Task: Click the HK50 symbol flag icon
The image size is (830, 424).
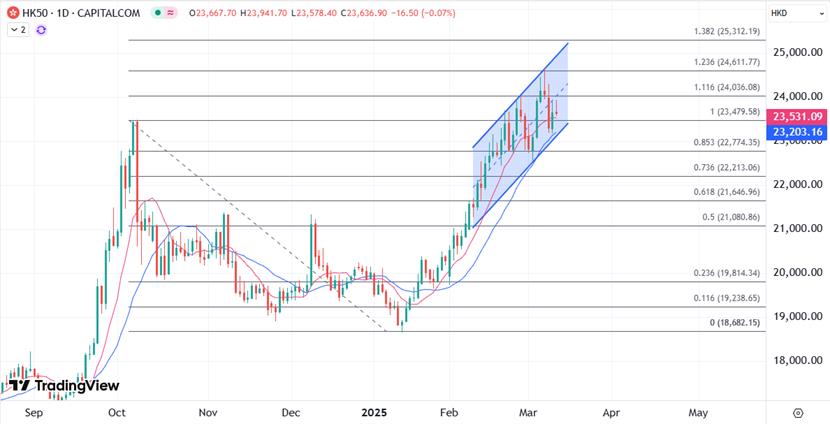Action: coord(11,13)
